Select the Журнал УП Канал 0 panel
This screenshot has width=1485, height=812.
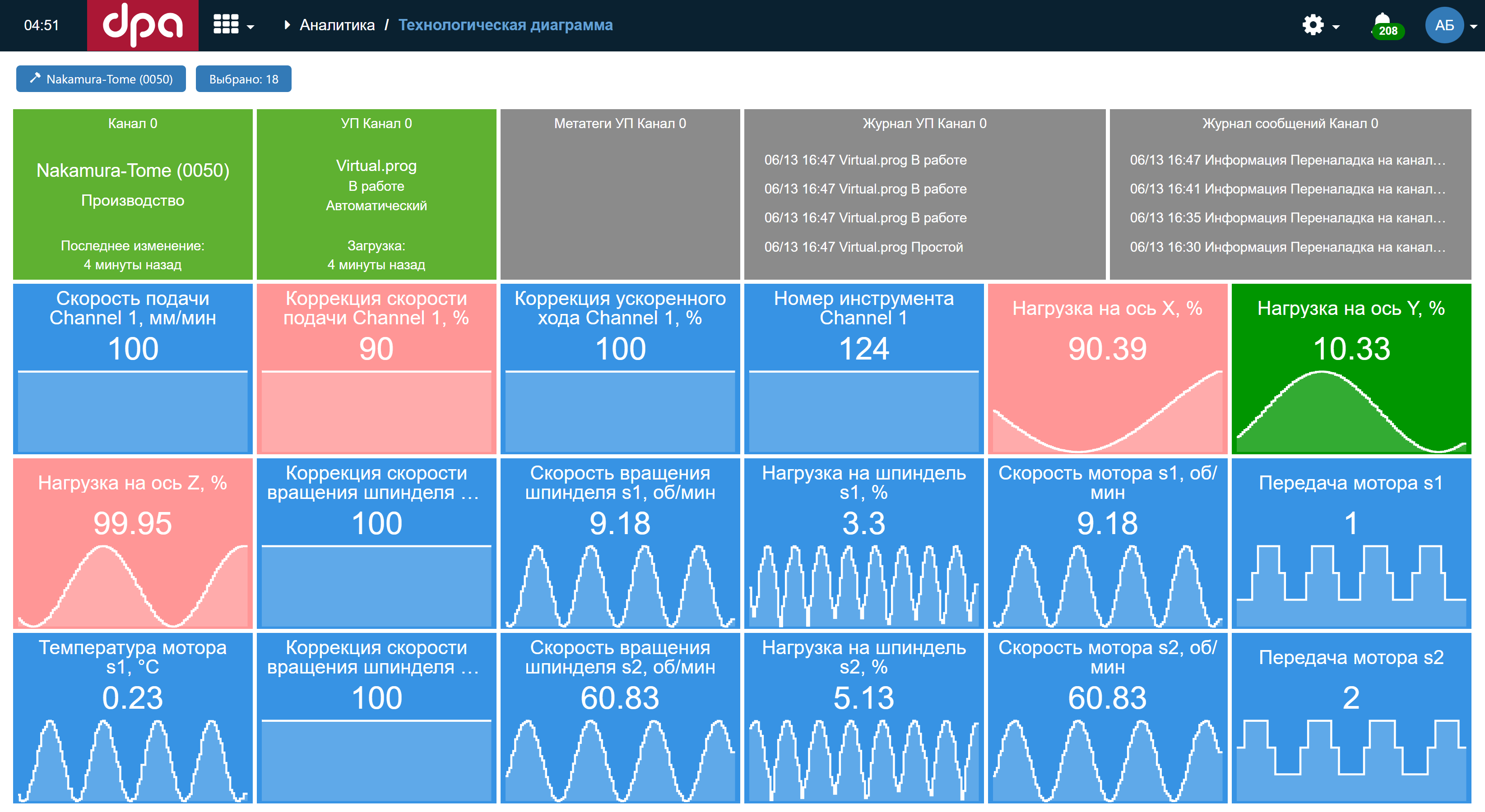pos(924,194)
